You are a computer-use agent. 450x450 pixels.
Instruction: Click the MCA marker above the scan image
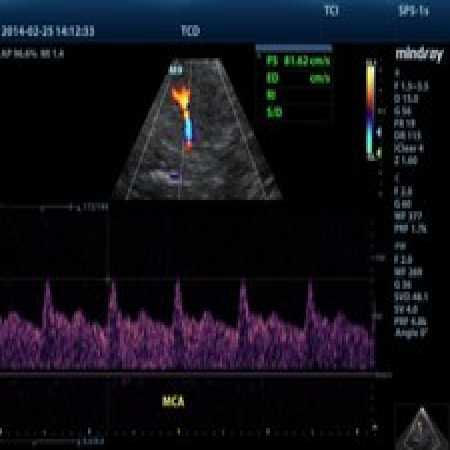point(176,69)
